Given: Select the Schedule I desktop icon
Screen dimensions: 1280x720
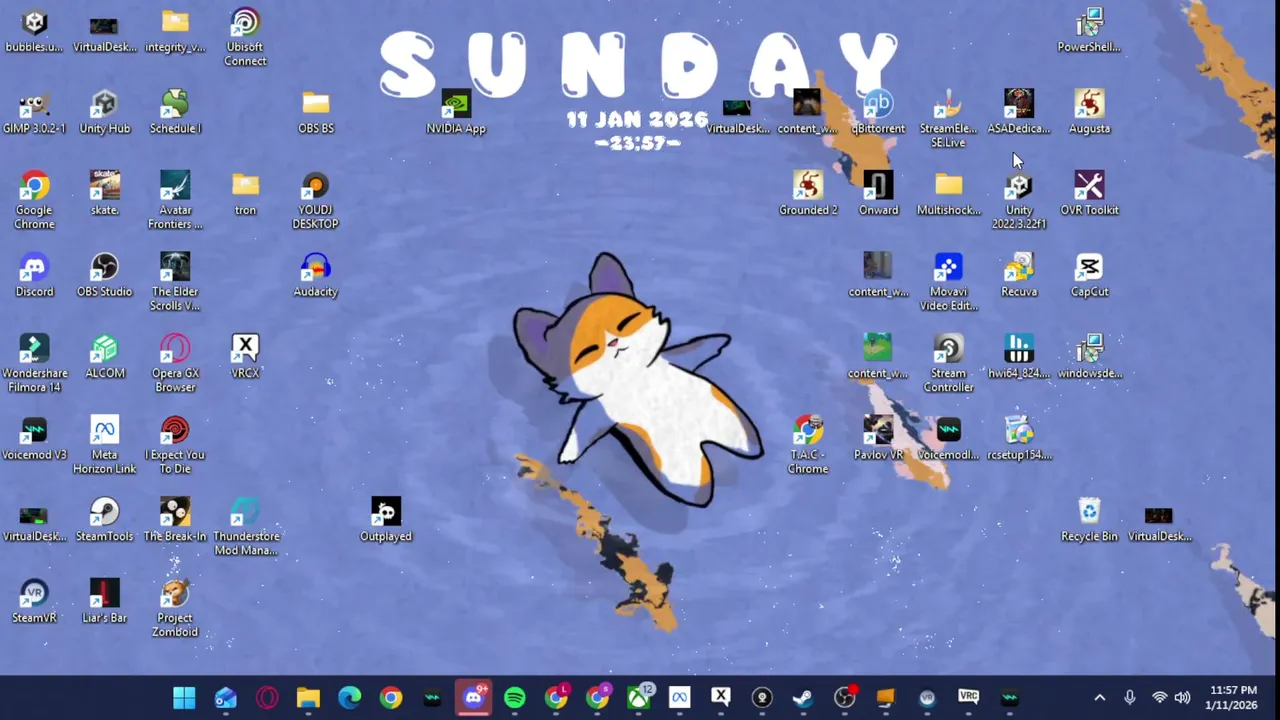Looking at the screenshot, I should (175, 112).
